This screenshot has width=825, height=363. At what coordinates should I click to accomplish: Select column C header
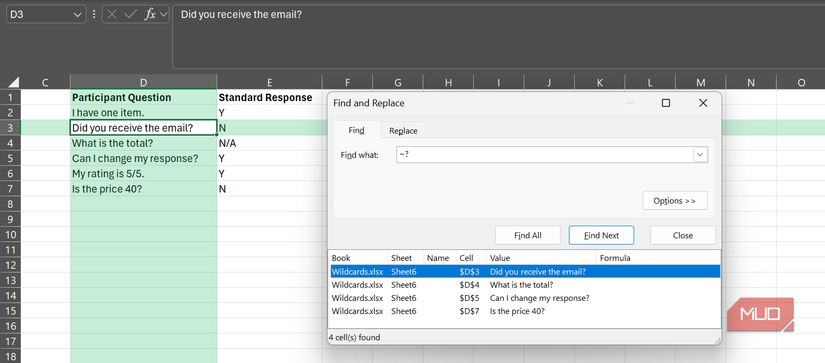[45, 83]
